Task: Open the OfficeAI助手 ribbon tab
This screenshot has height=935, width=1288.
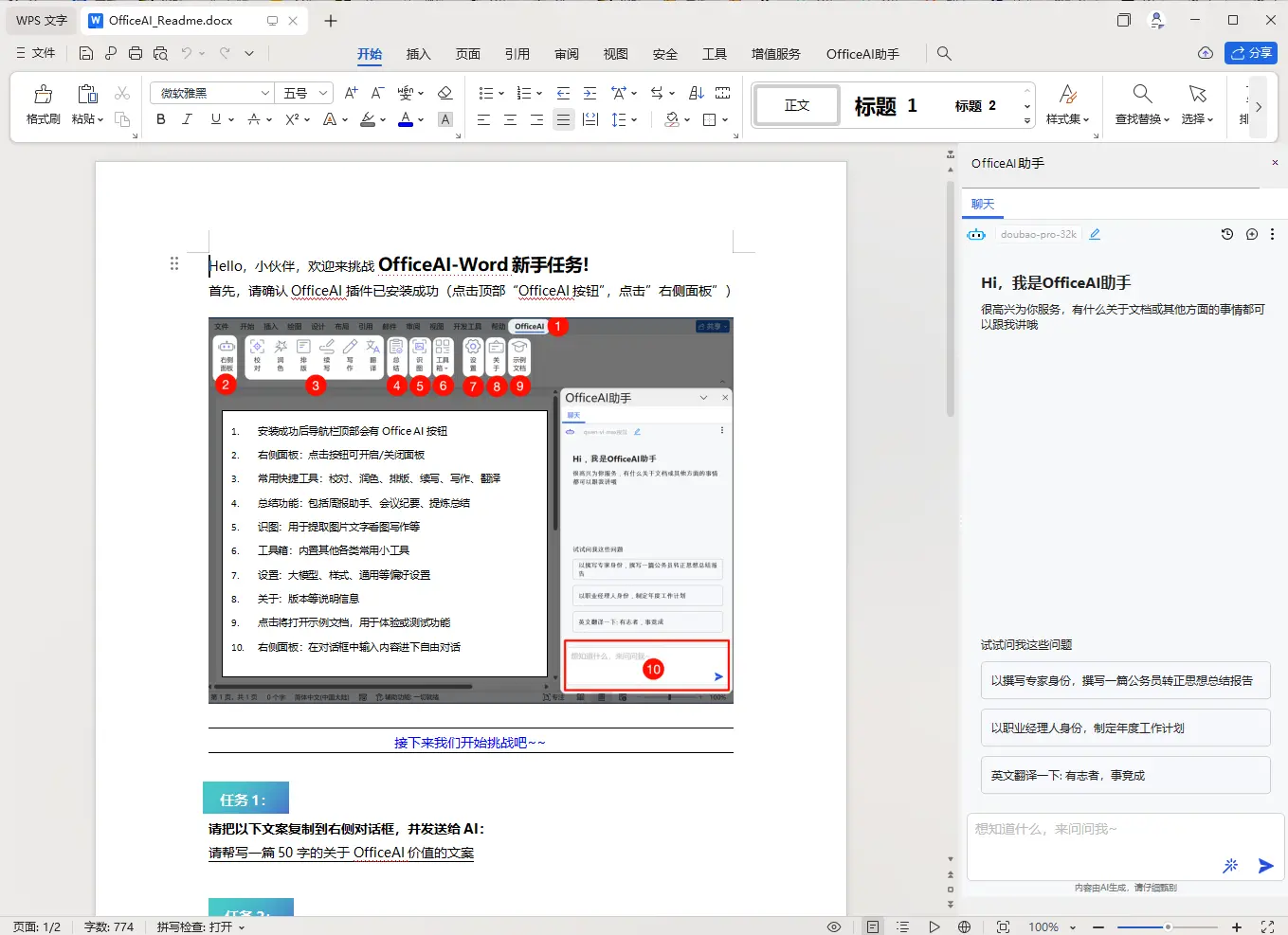Action: pyautogui.click(x=862, y=54)
